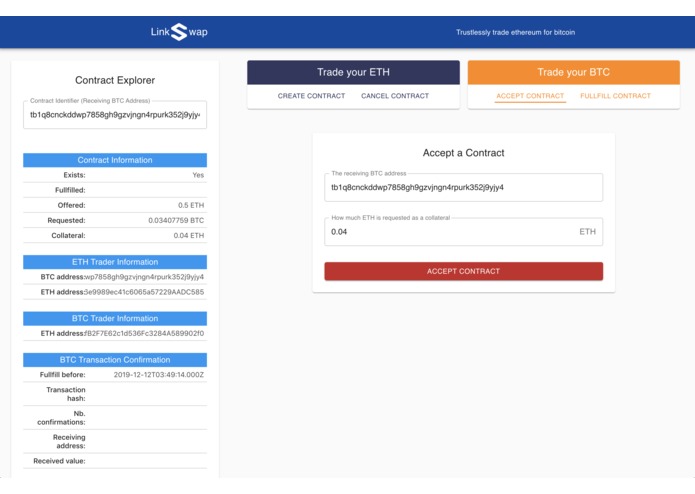Click the Trustlessly trade ethereum for bitcoin tagline

(515, 32)
